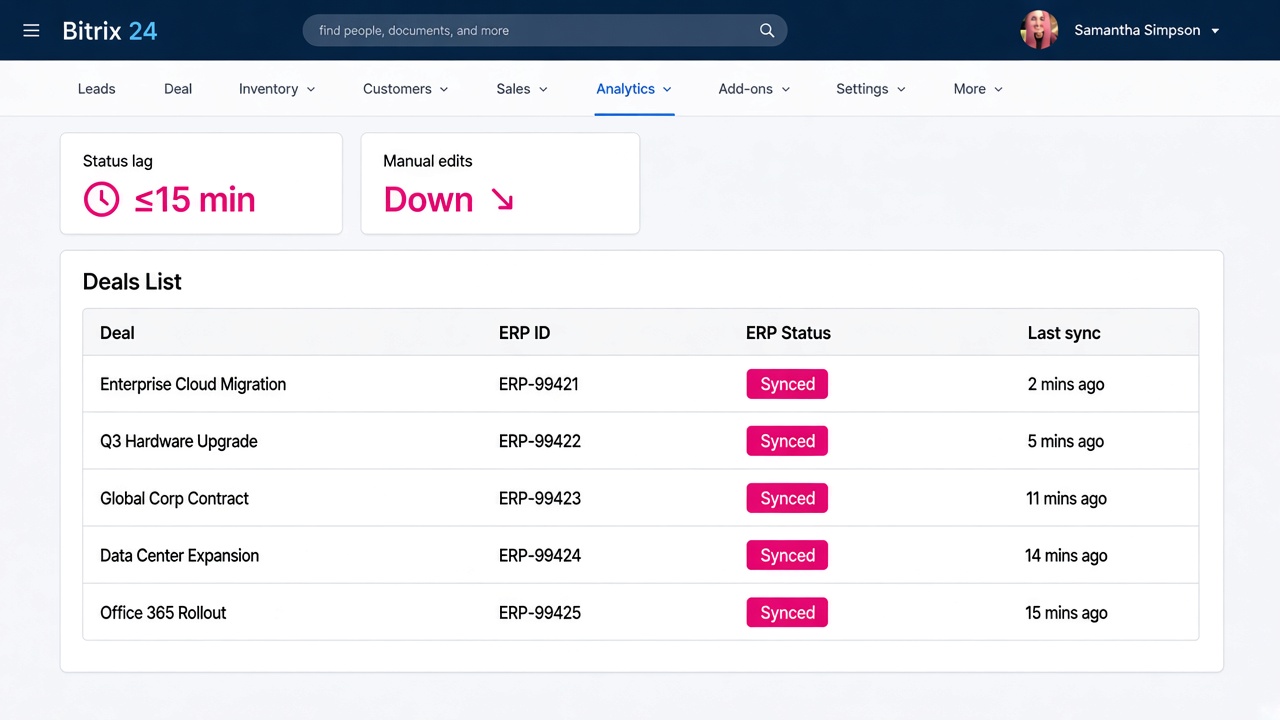Click the ERP ID column header
Screen dimensions: 1280x720
[524, 333]
